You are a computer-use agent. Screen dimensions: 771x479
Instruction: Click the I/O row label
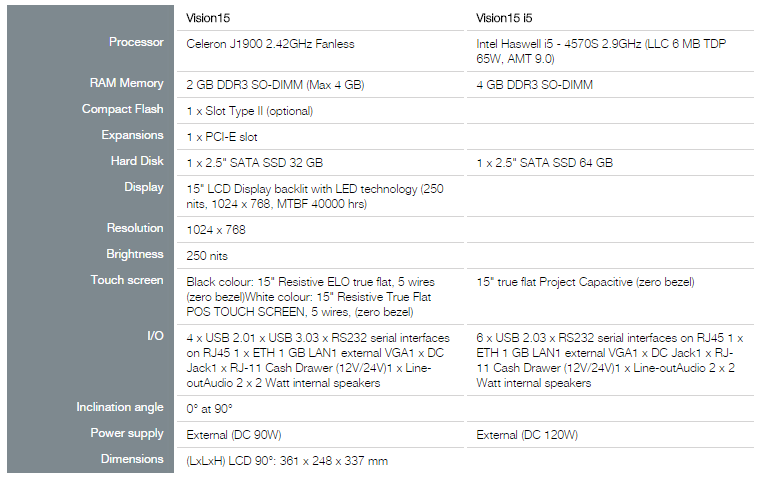point(153,336)
